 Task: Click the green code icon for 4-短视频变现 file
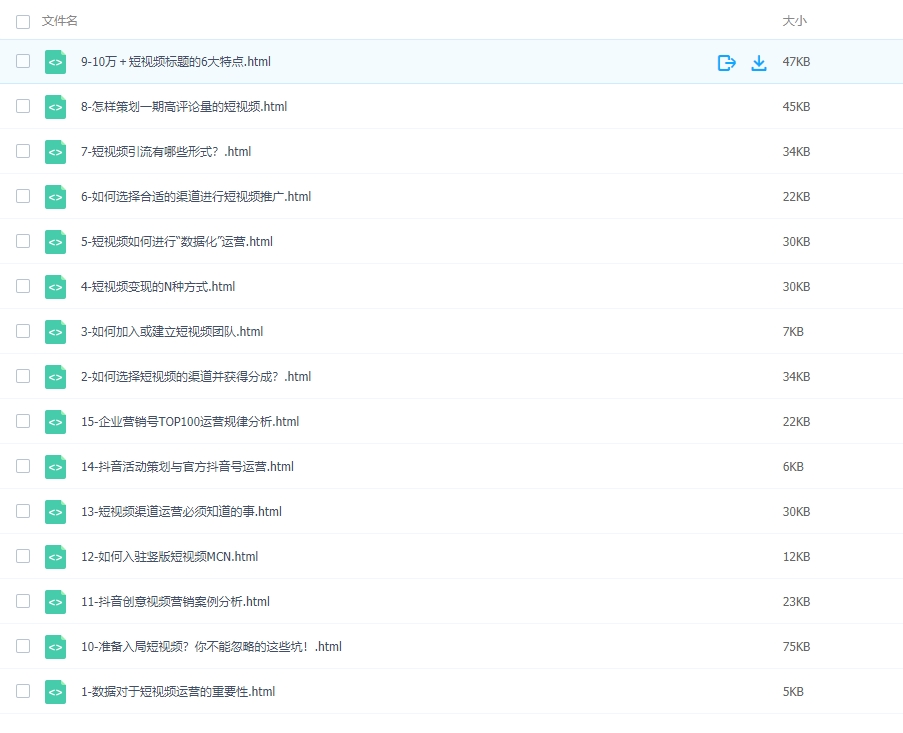(x=55, y=286)
